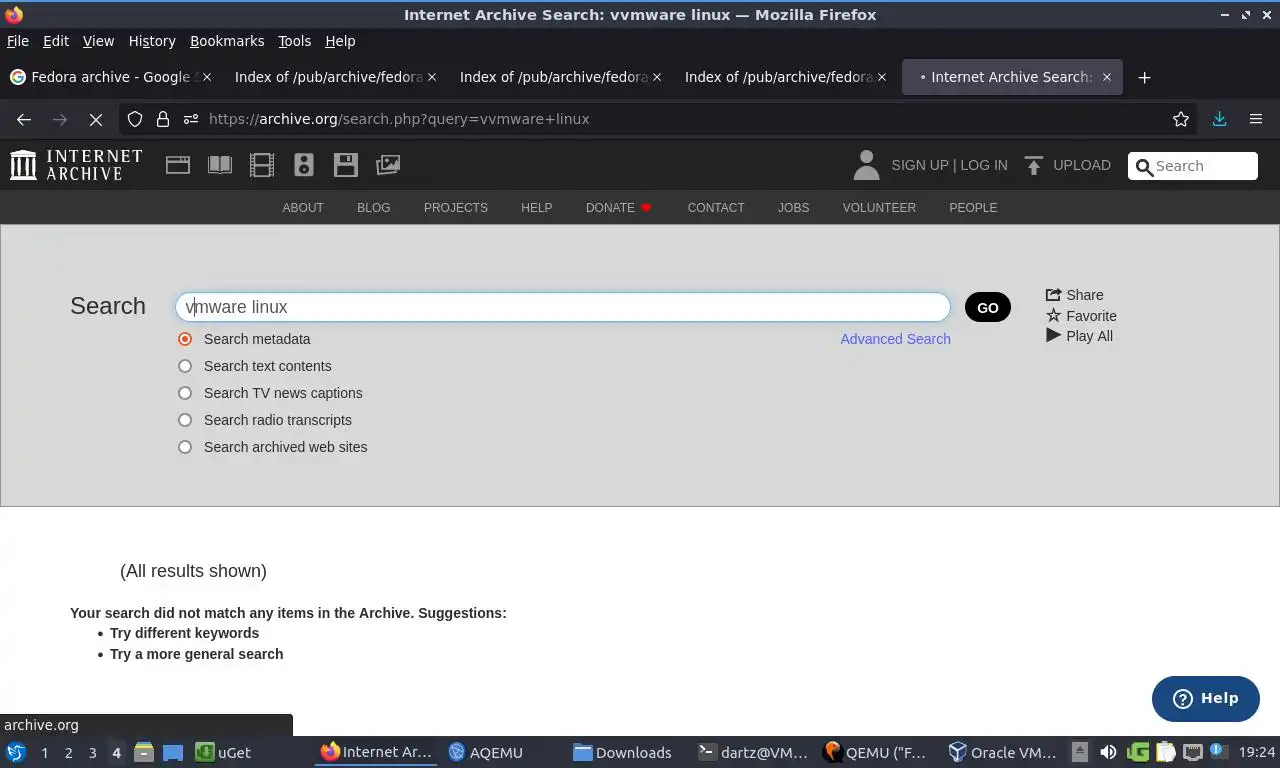
Task: Open the Edit menu
Action: point(56,41)
